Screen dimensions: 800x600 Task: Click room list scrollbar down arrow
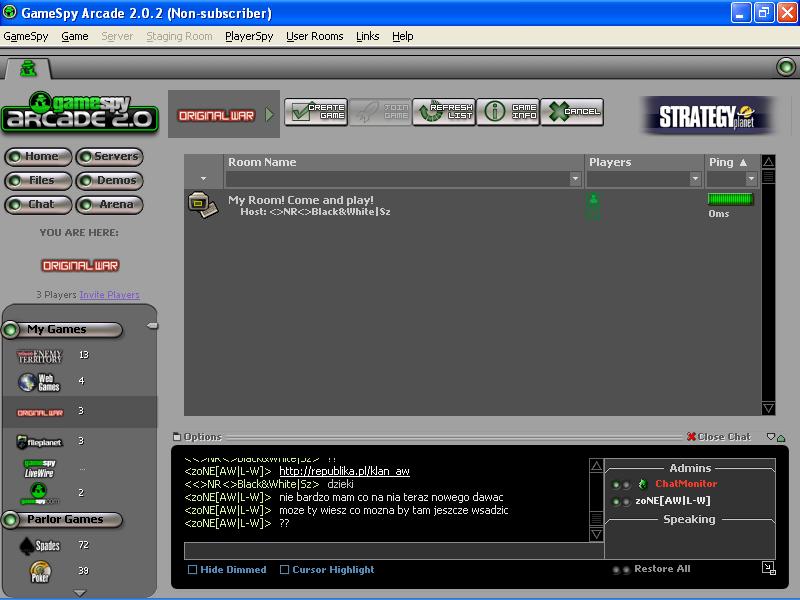point(768,408)
